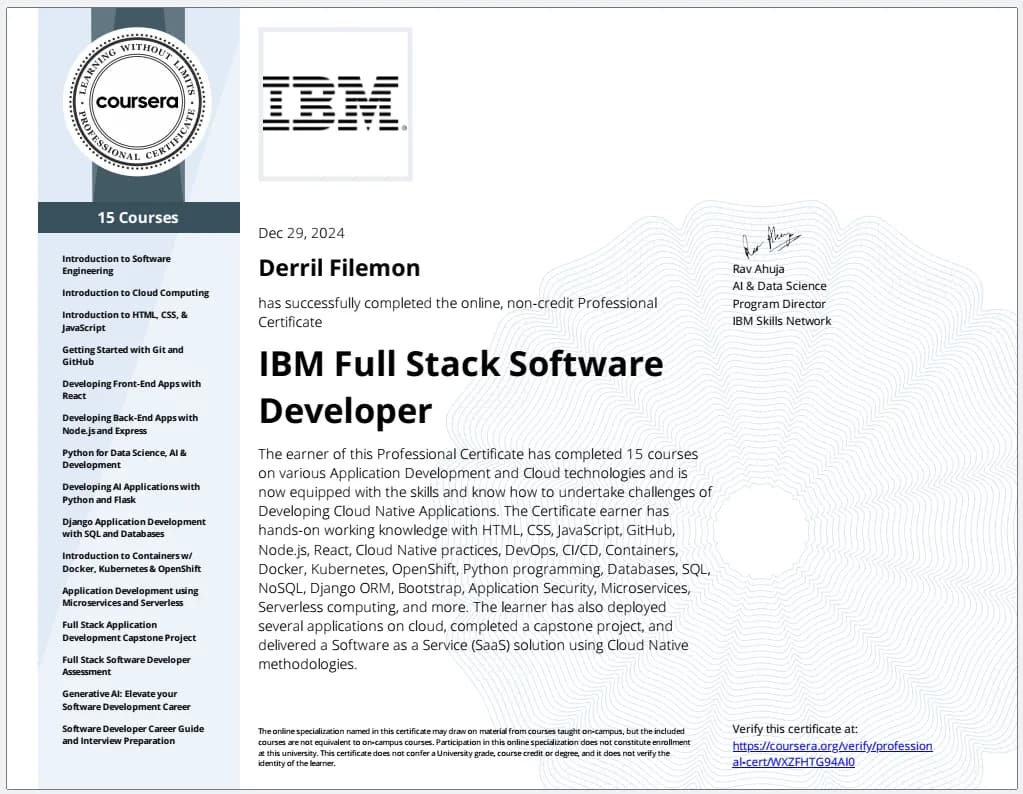Select 'Introduction to Cloud Computing' course entry
1023x794 pixels.
tap(136, 293)
